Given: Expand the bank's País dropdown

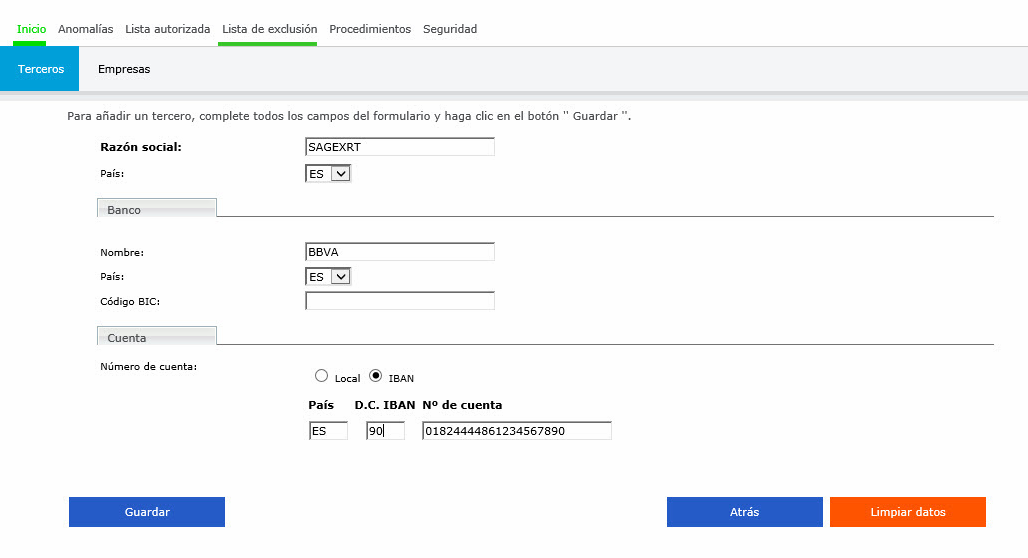Looking at the screenshot, I should point(328,277).
